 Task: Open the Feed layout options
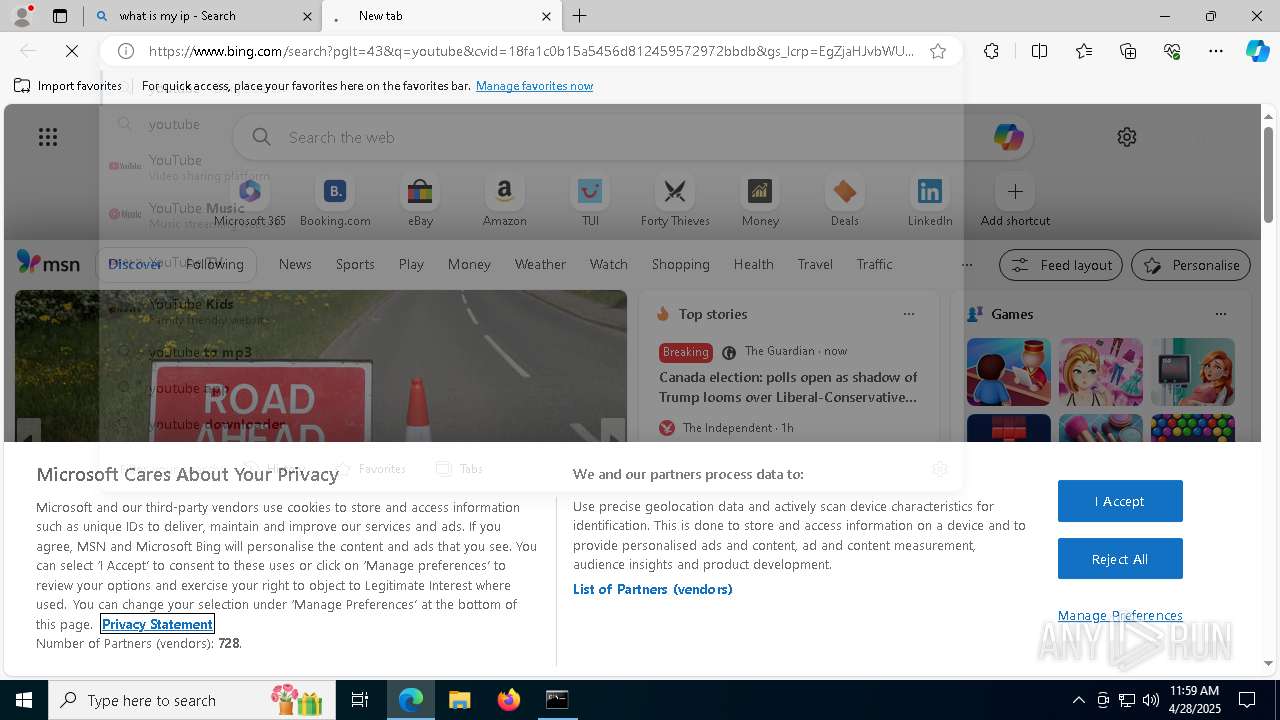pos(1060,265)
